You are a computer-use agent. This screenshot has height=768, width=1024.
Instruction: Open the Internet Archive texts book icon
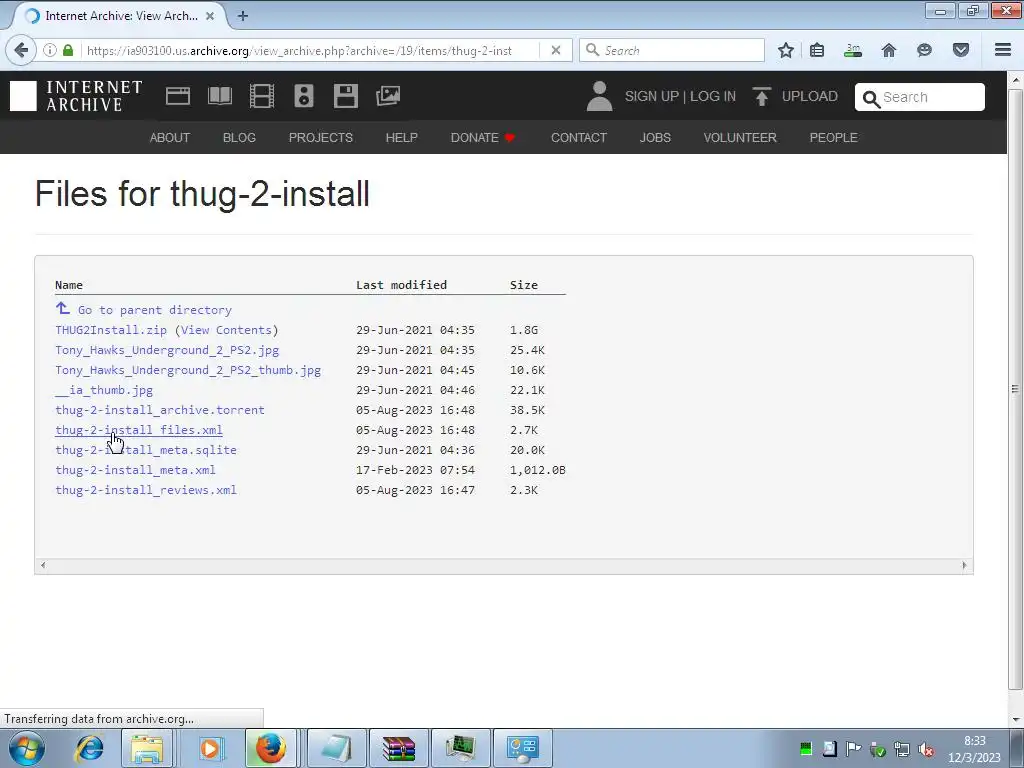[x=219, y=96]
